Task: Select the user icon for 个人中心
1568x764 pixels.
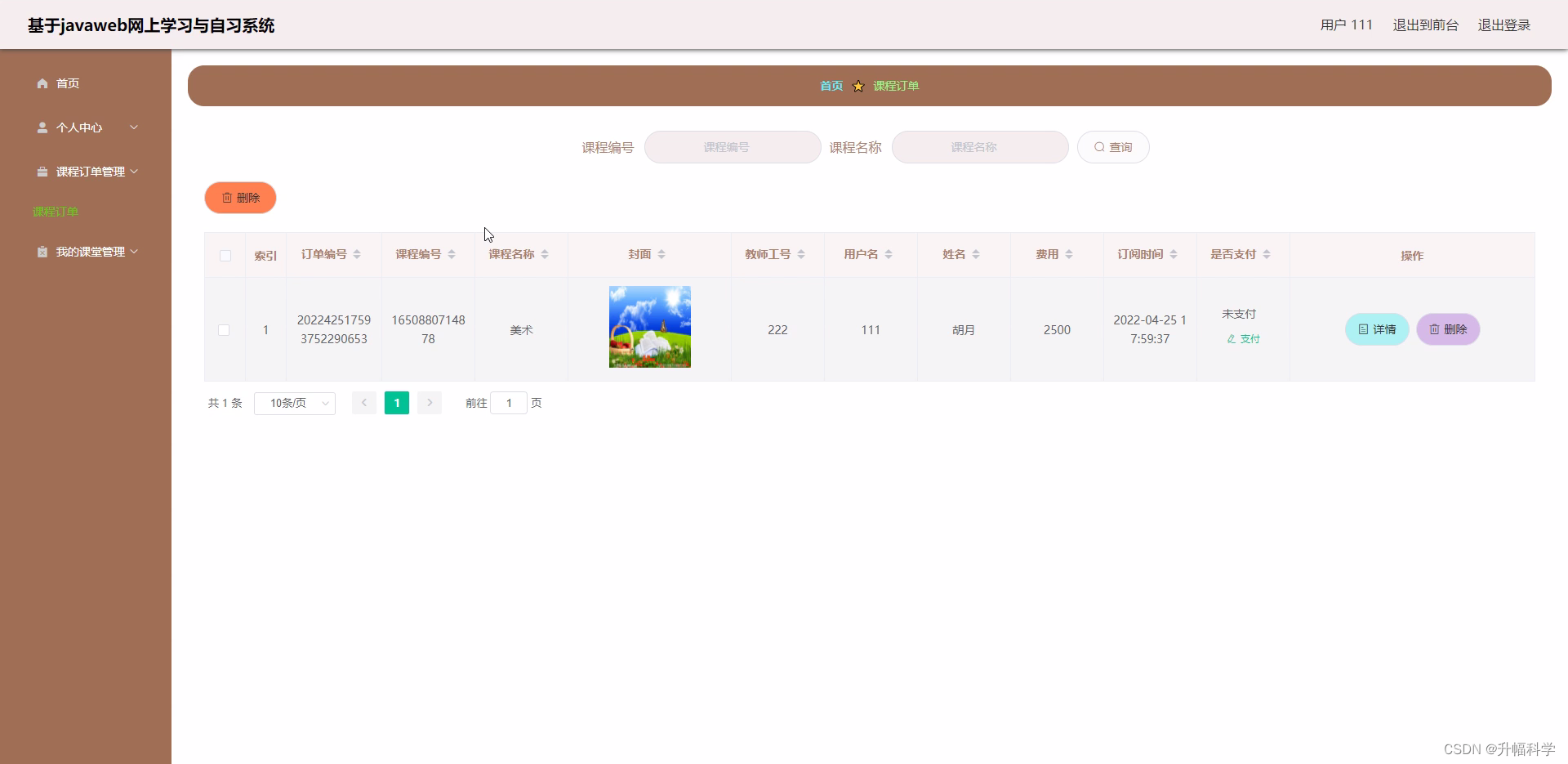Action: pos(42,127)
